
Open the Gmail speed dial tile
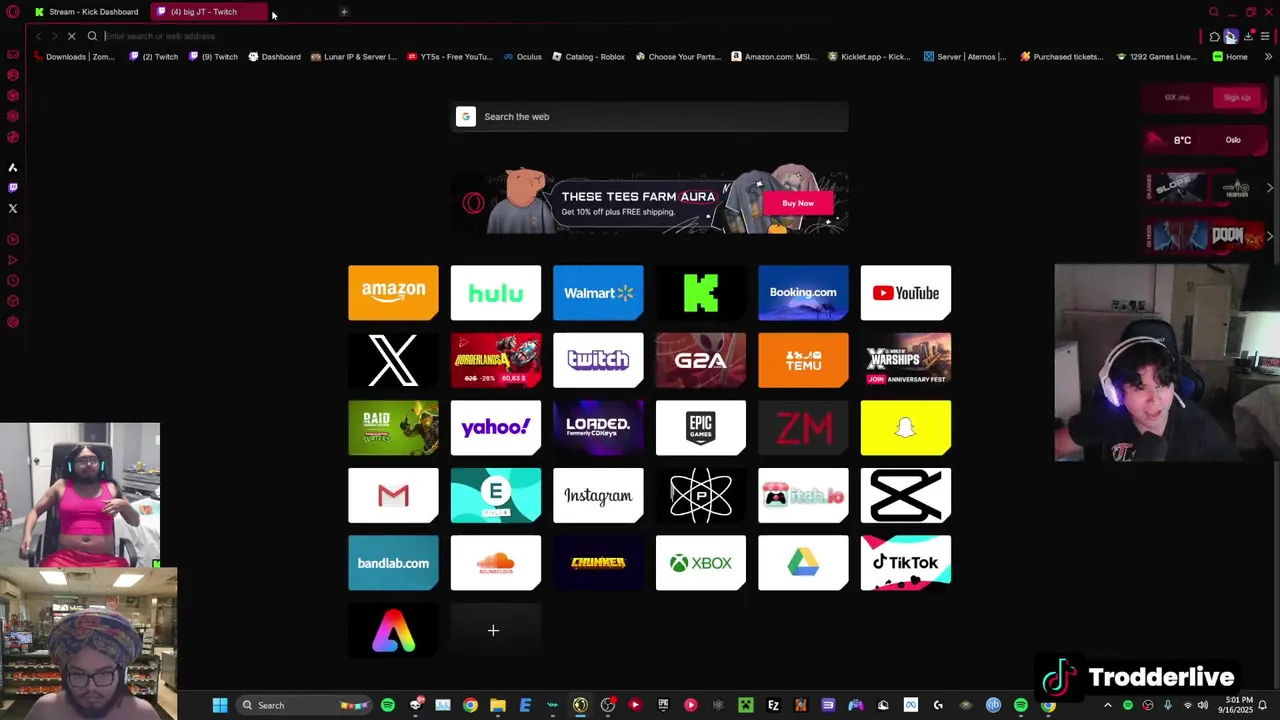point(393,495)
